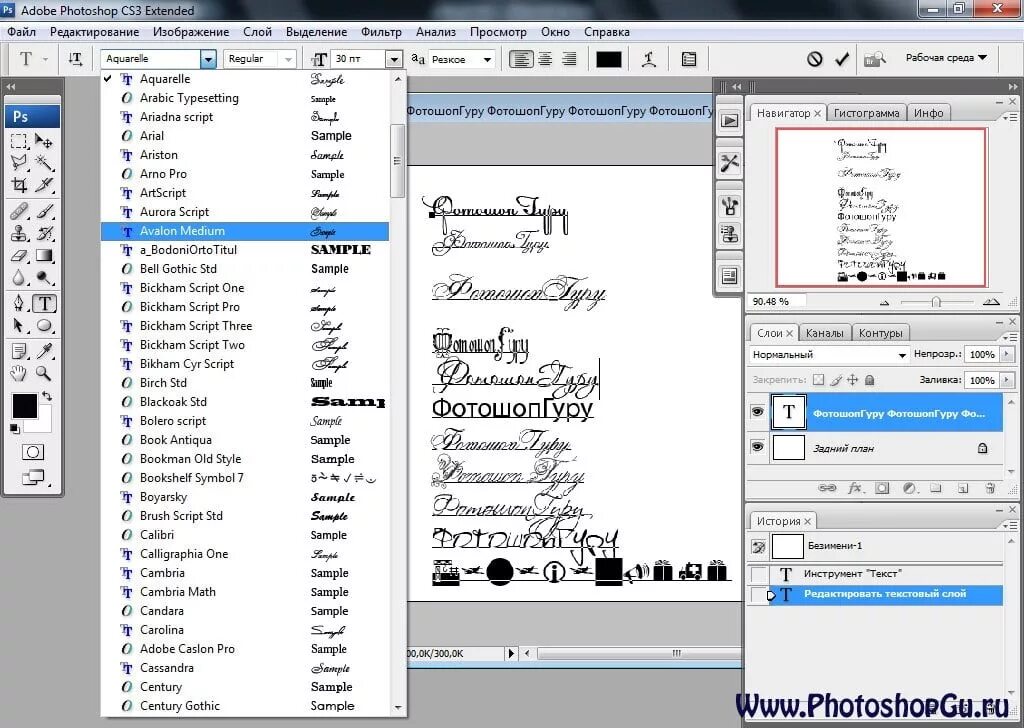Left align text

click(520, 59)
